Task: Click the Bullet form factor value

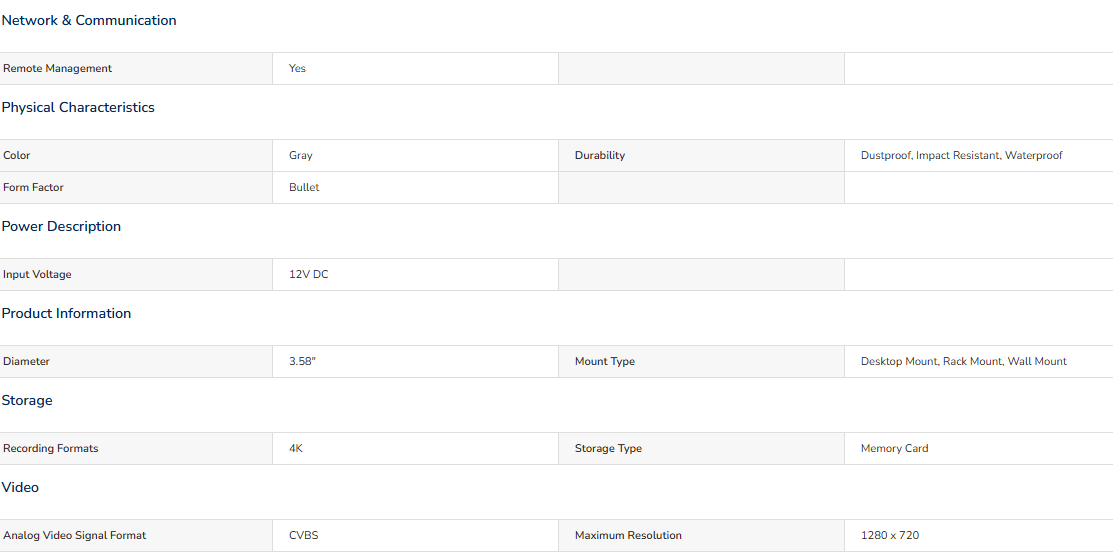Action: (304, 187)
